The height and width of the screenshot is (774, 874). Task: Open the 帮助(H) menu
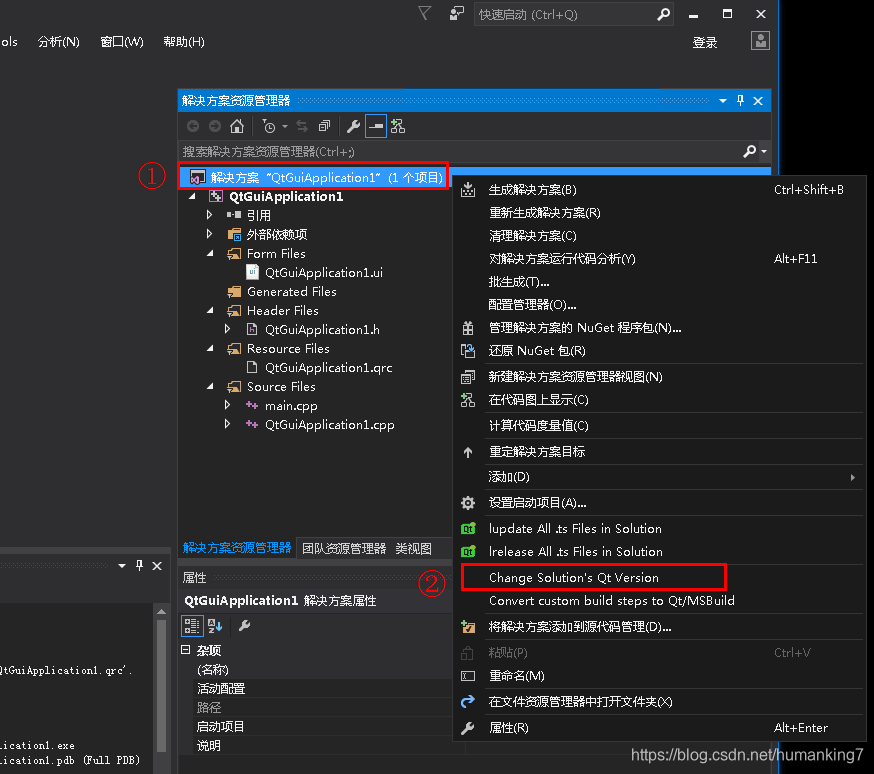pos(183,42)
